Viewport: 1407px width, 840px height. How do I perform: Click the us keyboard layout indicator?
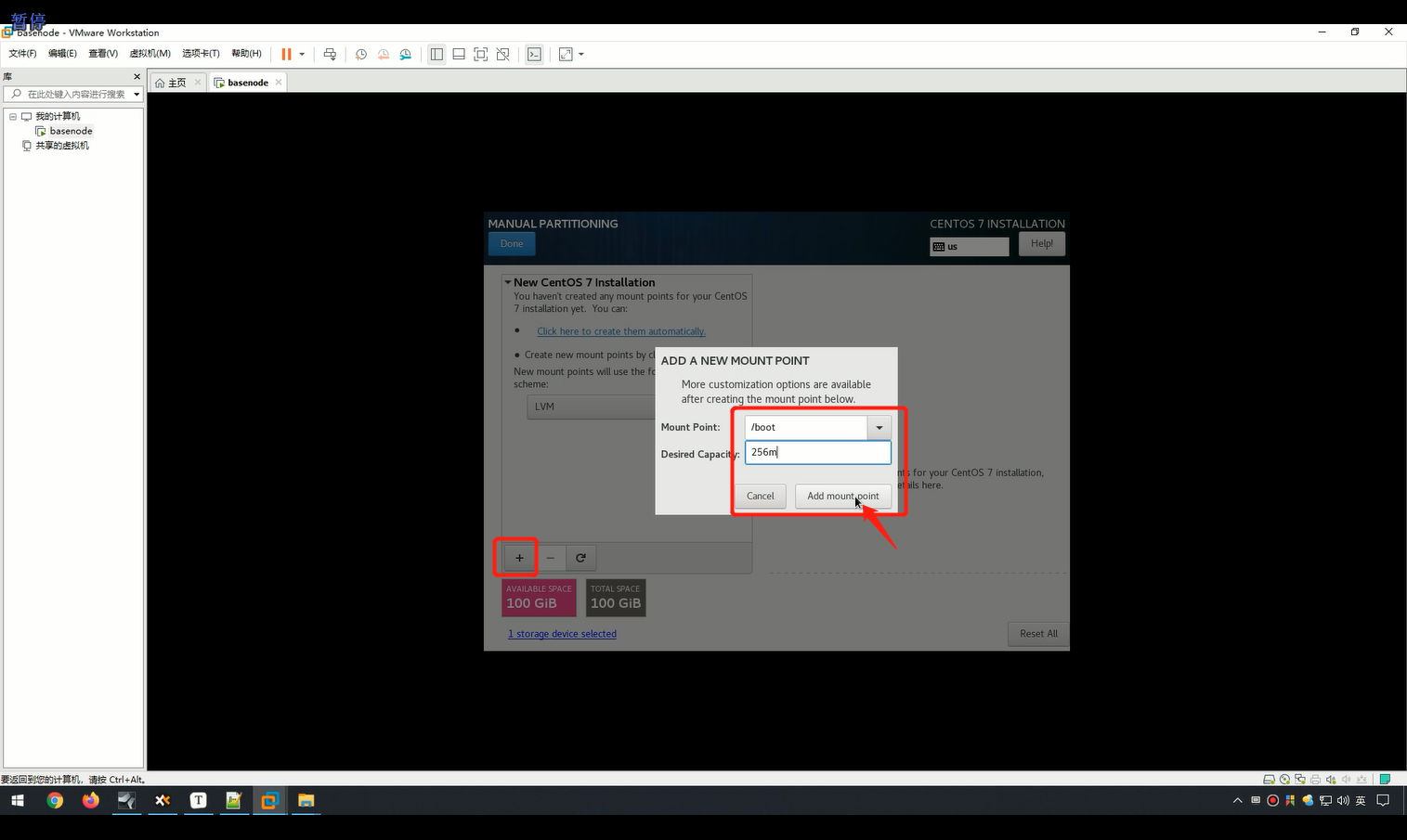[969, 247]
